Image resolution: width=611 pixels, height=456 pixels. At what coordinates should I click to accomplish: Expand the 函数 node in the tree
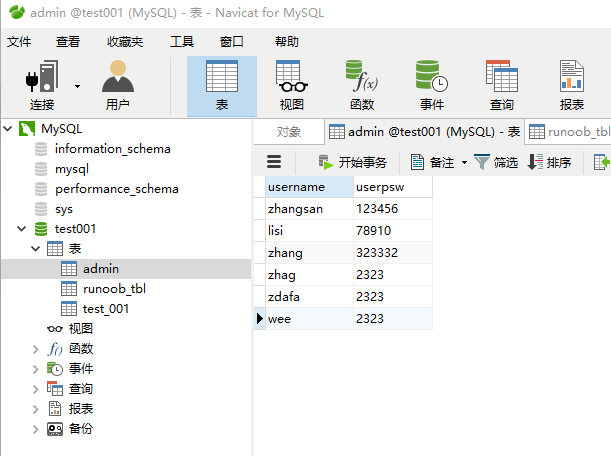coord(35,349)
